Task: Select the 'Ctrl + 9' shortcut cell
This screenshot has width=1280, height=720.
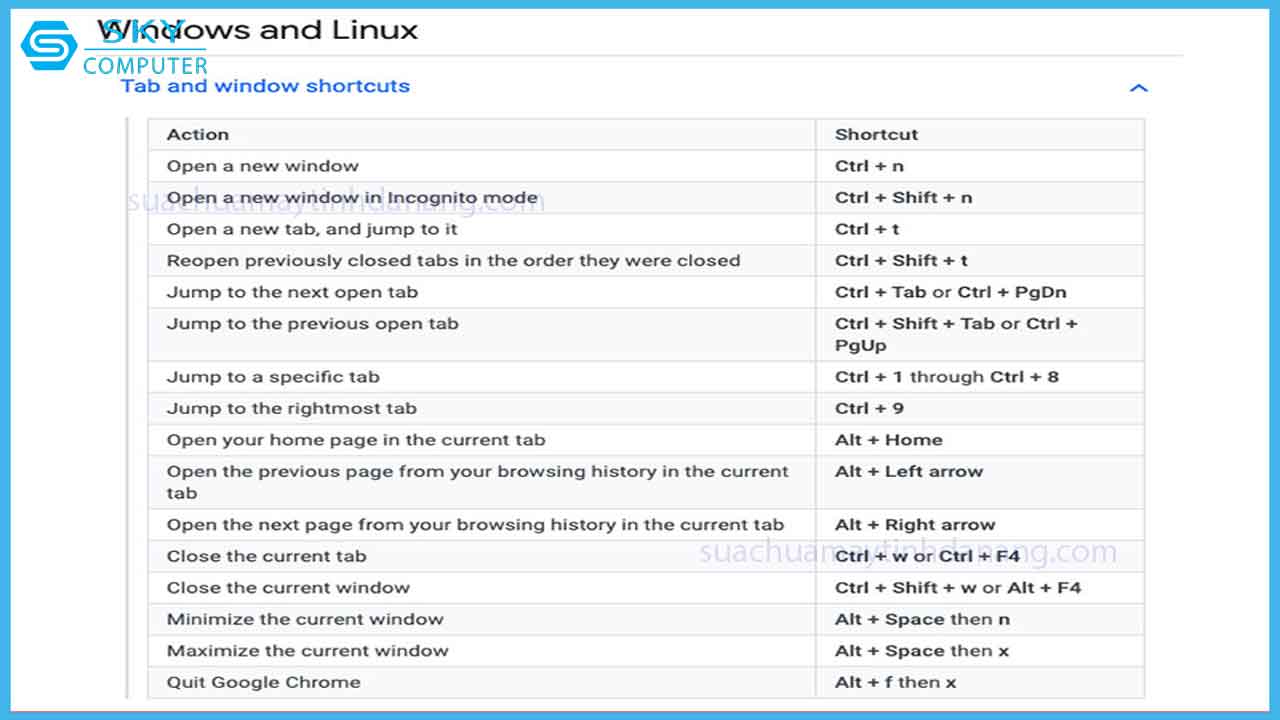Action: click(980, 408)
